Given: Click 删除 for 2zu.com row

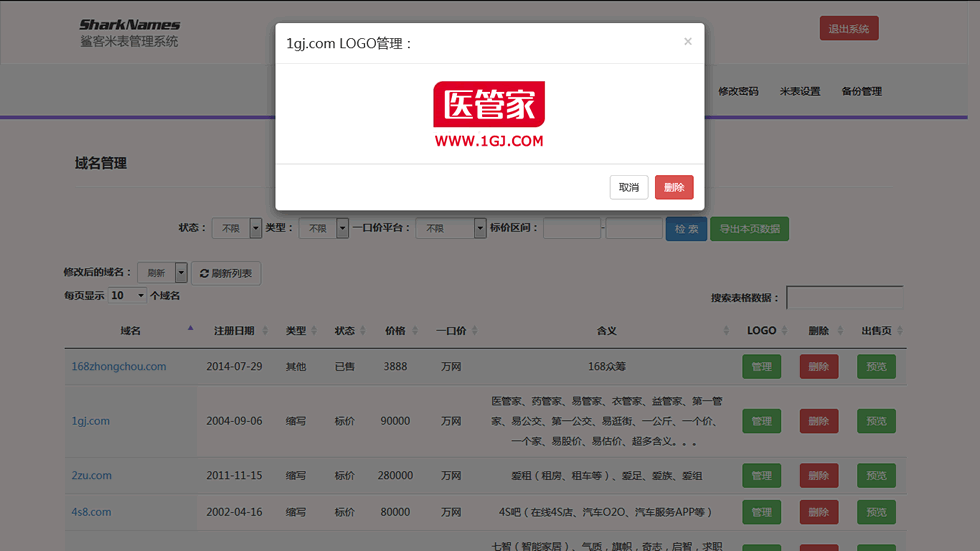Looking at the screenshot, I should [819, 475].
